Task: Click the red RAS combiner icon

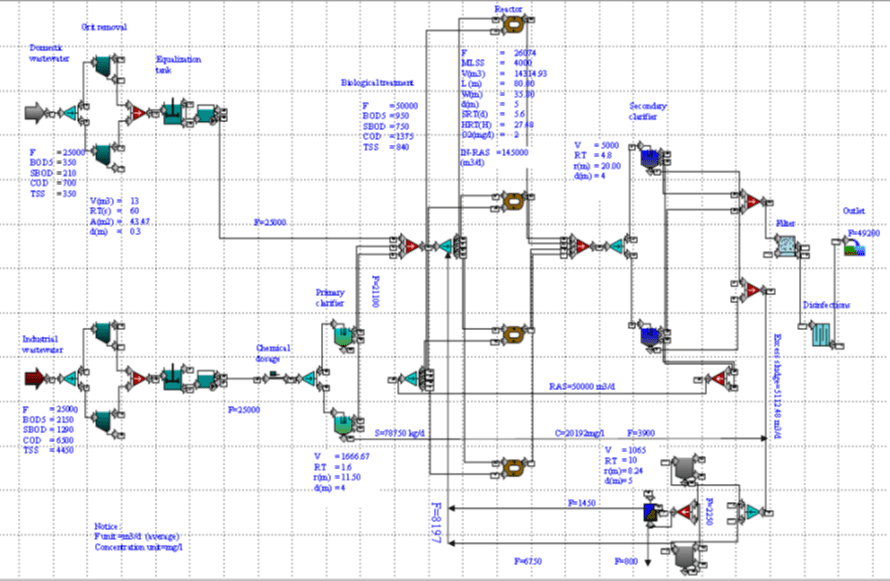Action: point(718,377)
